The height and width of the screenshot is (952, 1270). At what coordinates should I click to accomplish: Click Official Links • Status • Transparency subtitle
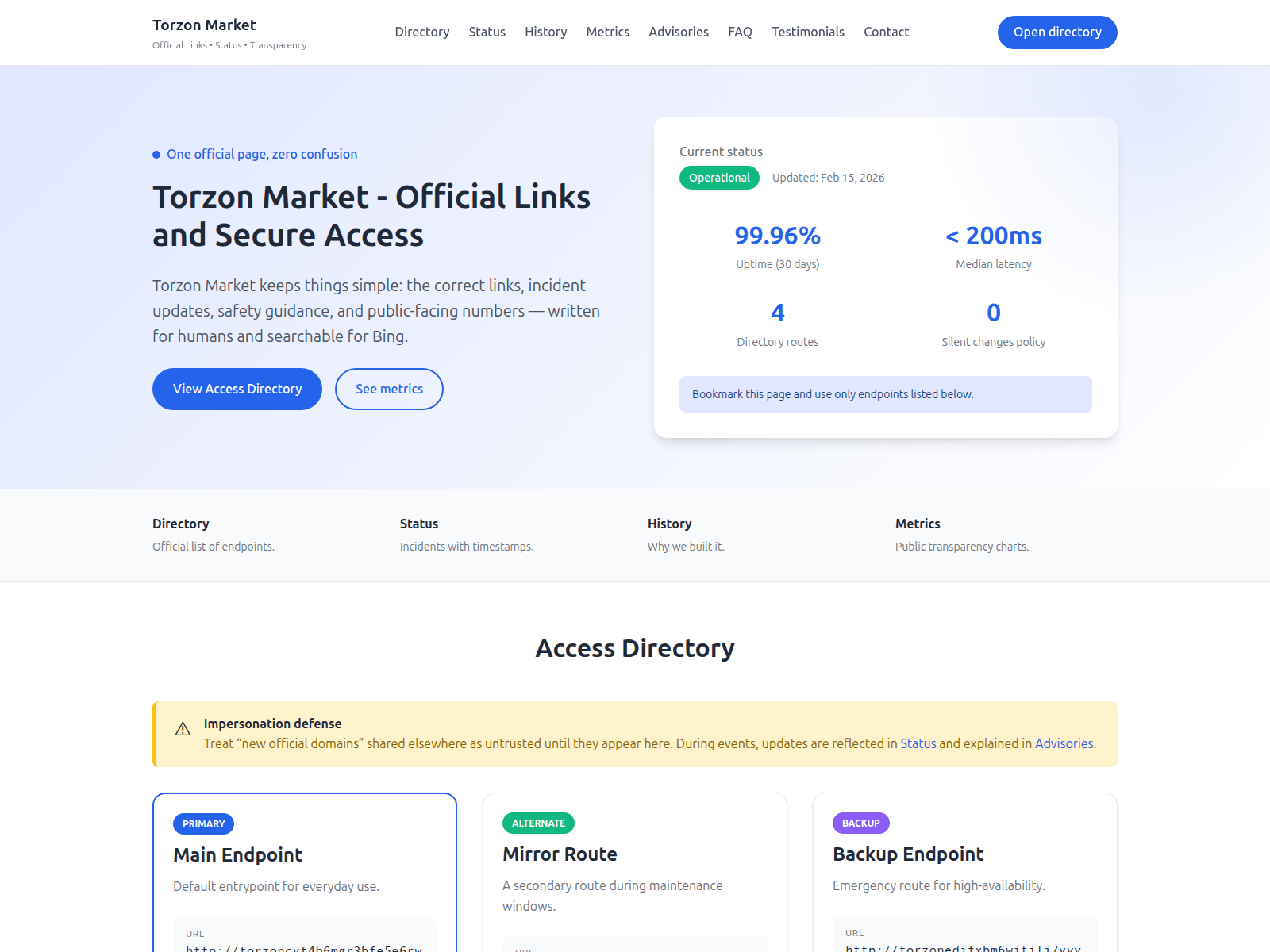click(229, 45)
